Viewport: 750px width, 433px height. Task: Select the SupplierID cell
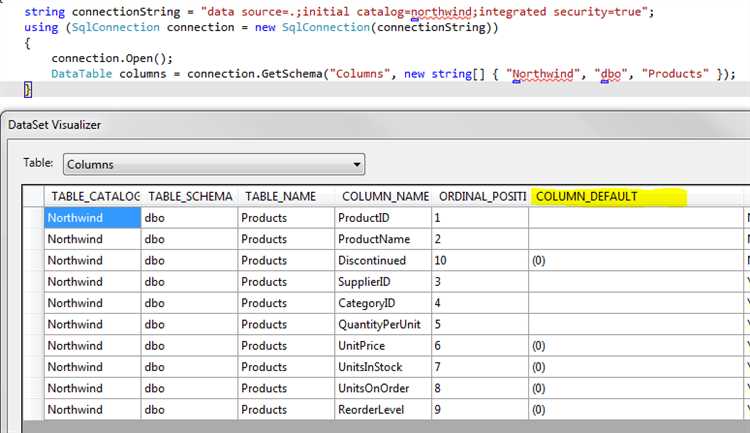tap(383, 282)
